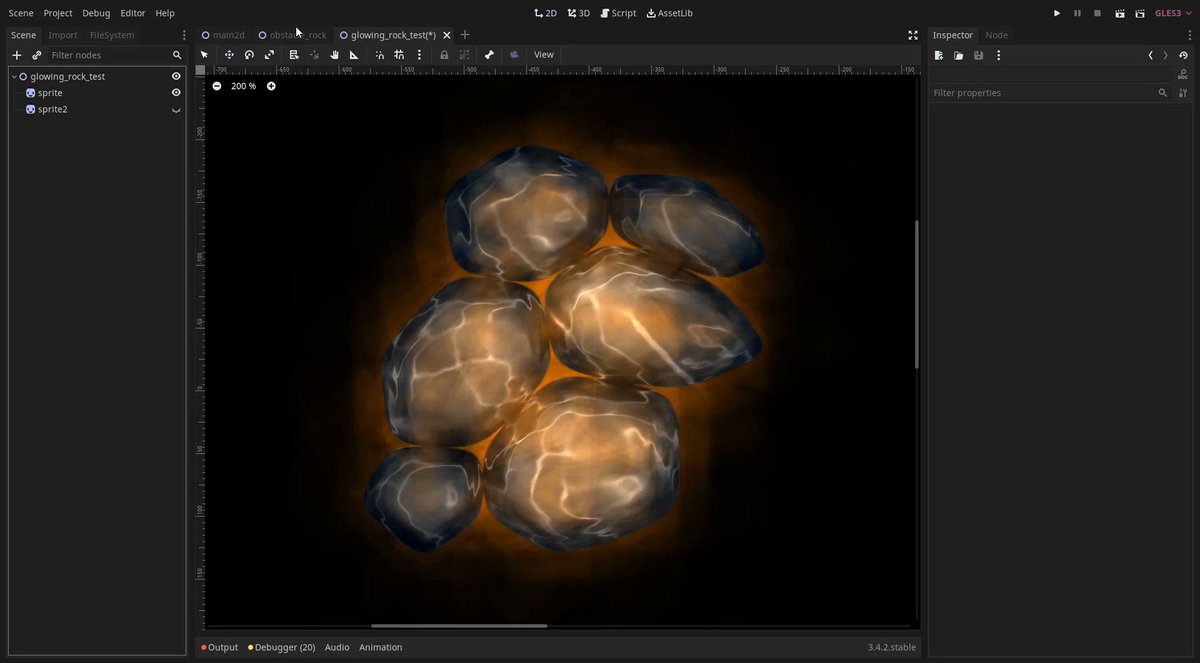This screenshot has width=1200, height=663.
Task: Switch to the FileSystem tab
Action: pos(112,35)
